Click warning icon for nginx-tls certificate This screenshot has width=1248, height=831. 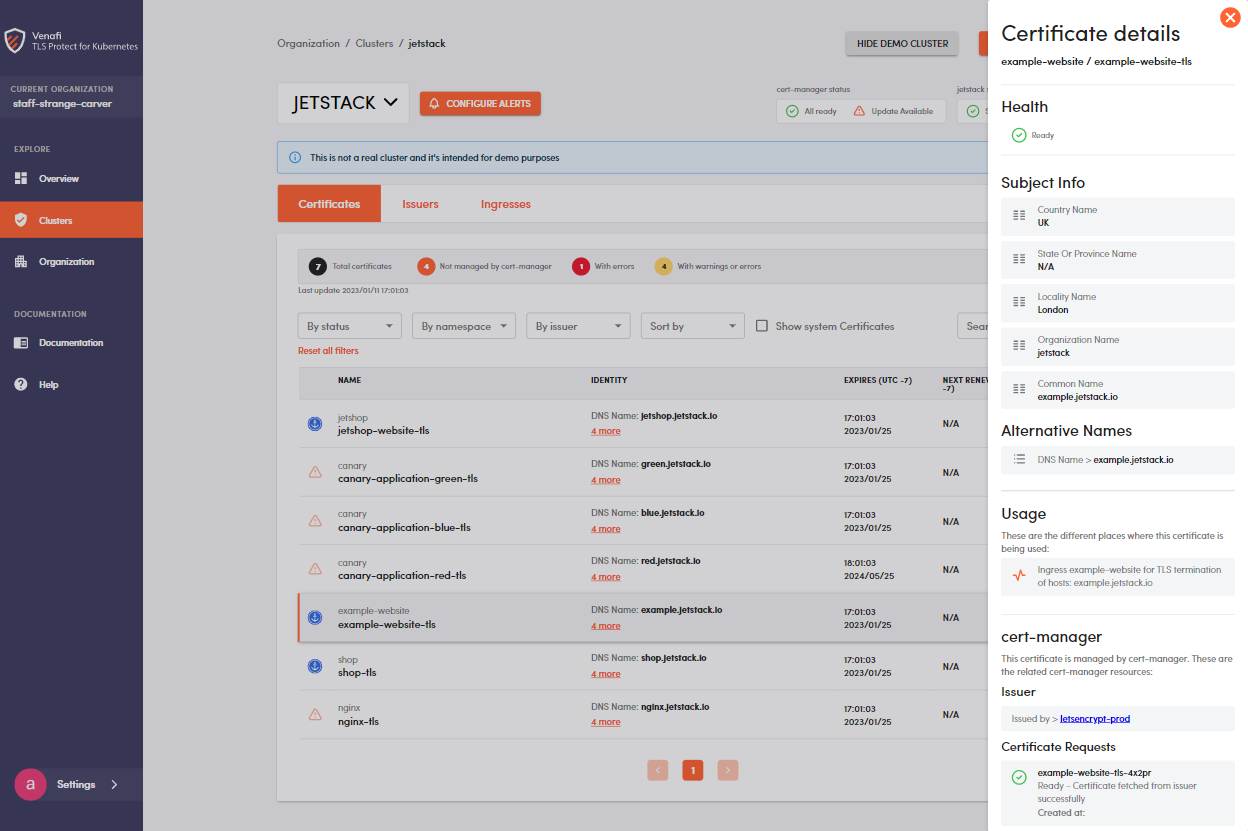pyautogui.click(x=315, y=714)
